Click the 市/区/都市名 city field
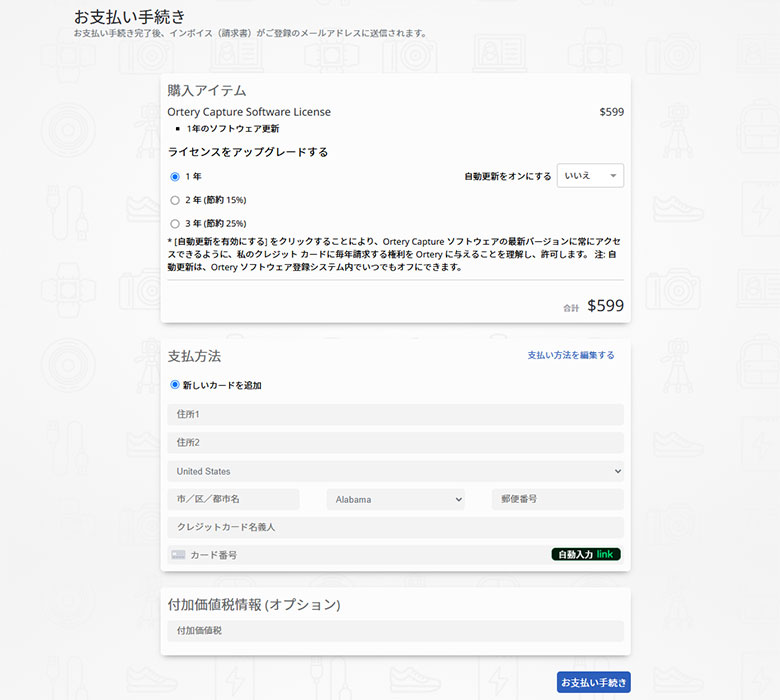780x700 pixels. (x=233, y=499)
